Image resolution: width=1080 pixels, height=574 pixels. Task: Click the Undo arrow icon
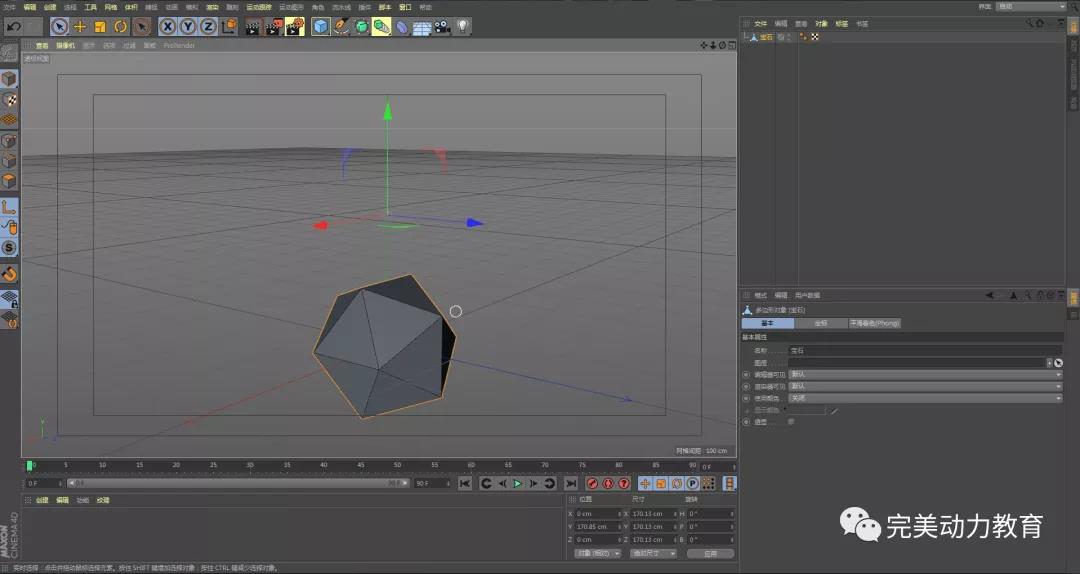pos(14,27)
